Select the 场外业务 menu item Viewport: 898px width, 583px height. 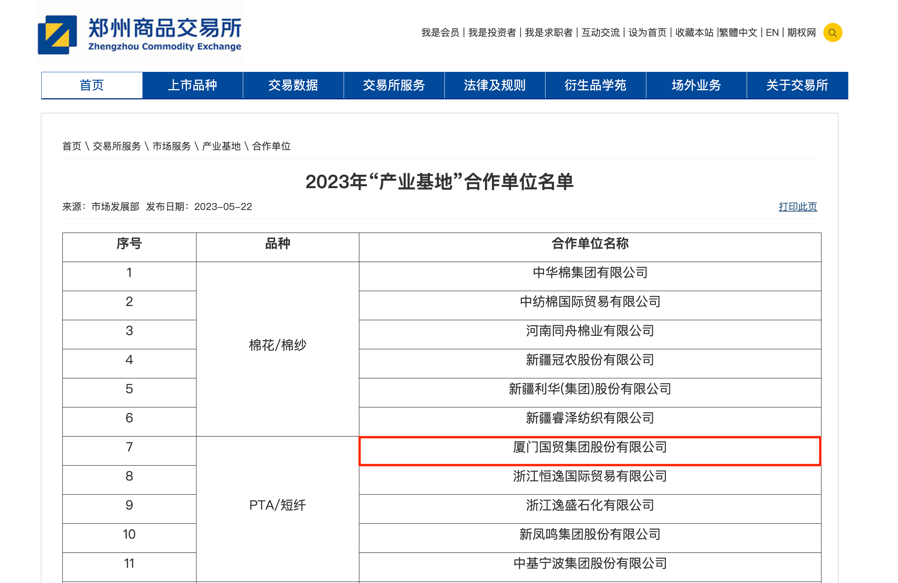click(x=696, y=86)
